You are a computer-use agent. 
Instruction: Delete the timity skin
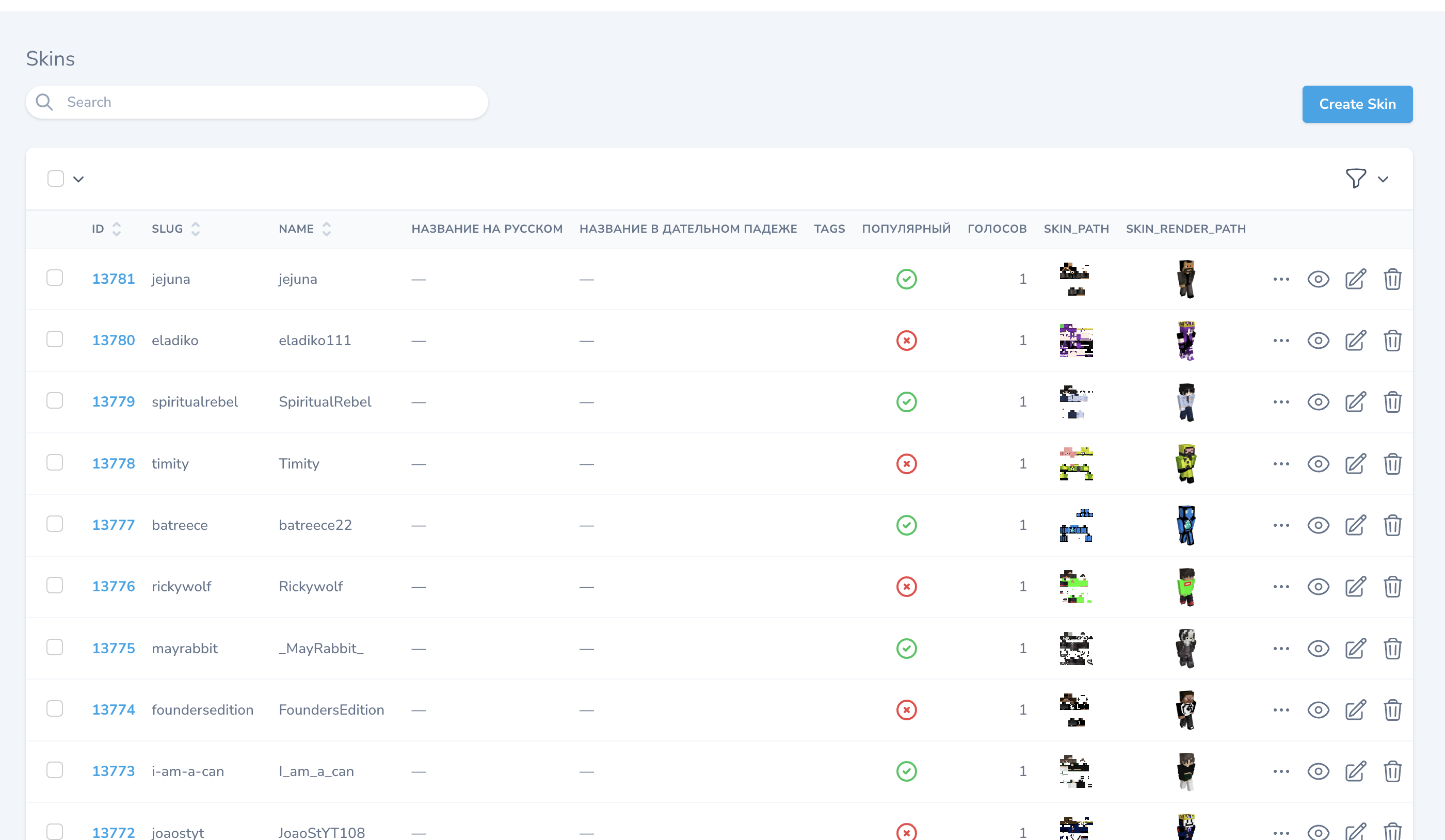pos(1392,464)
